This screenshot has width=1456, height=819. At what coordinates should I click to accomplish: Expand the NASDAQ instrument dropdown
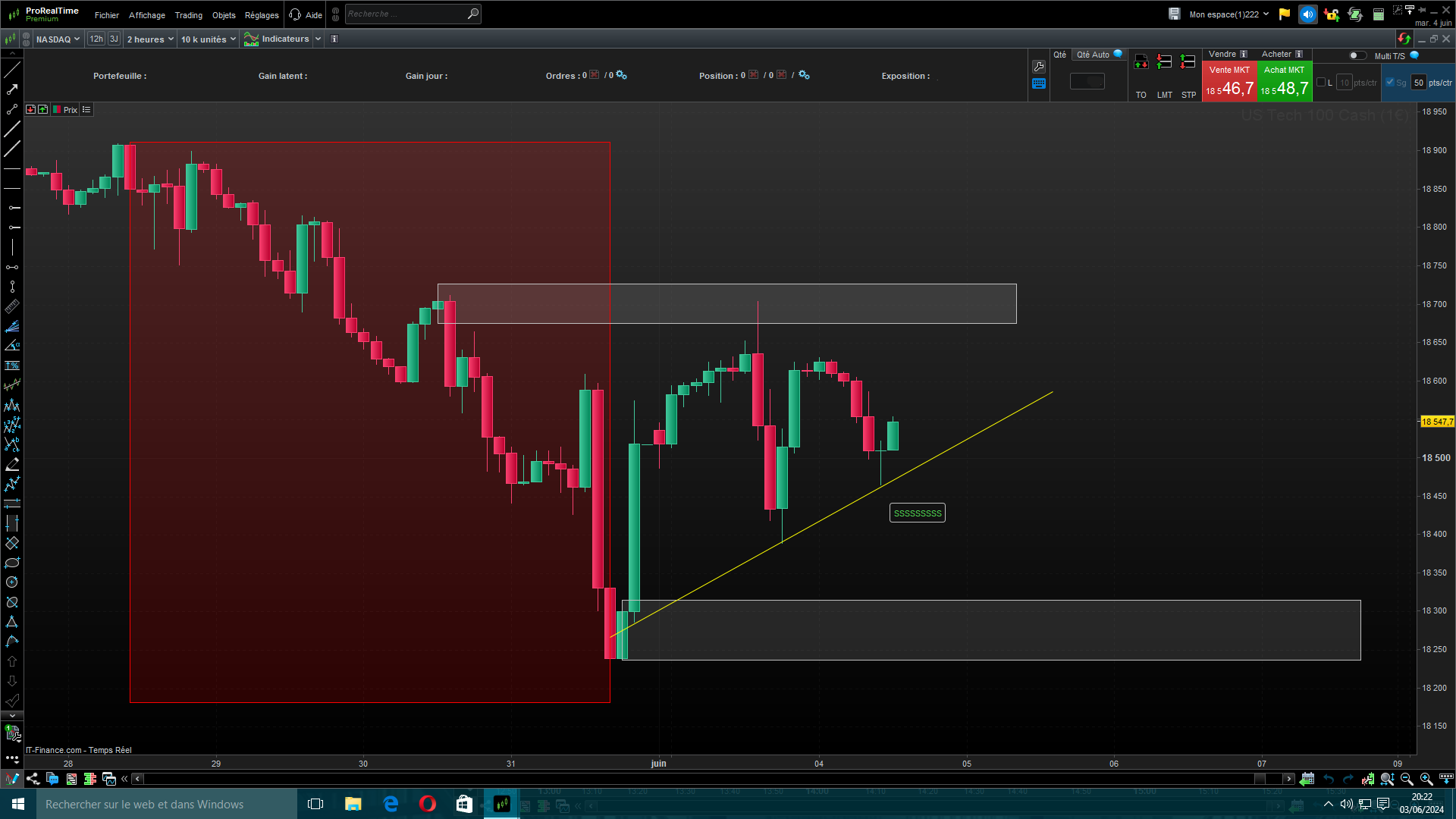point(58,39)
